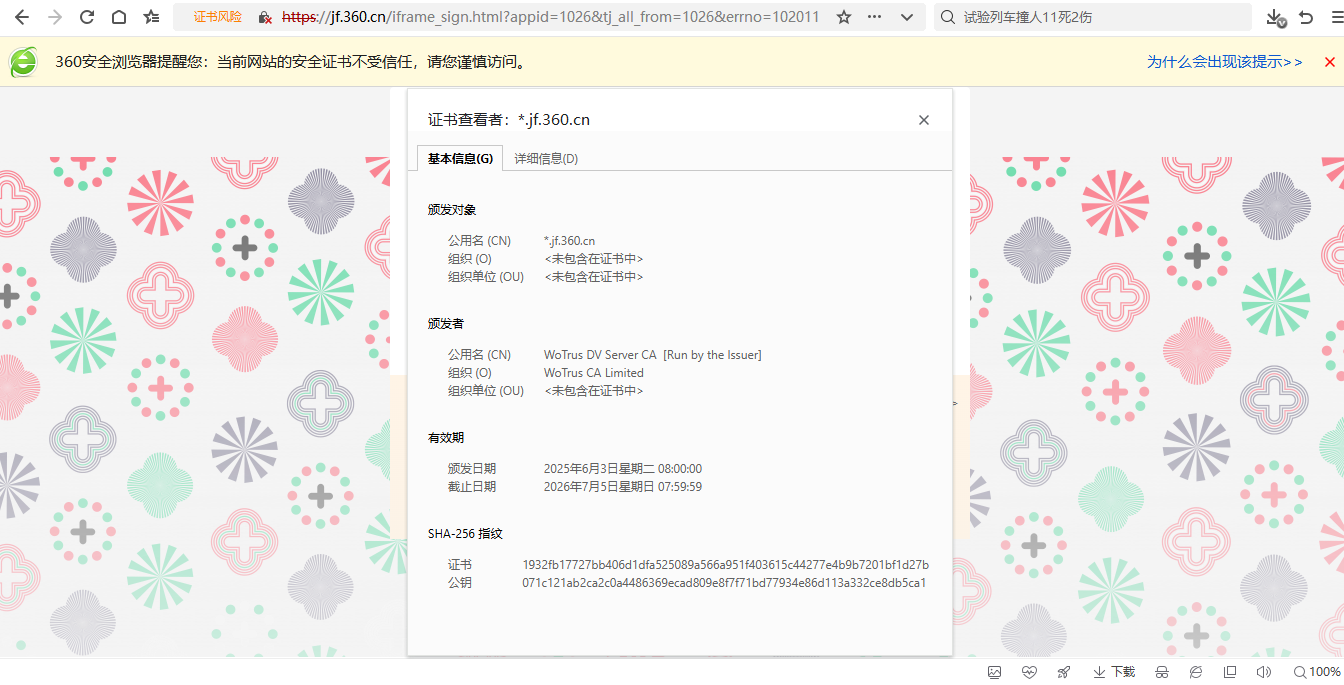This screenshot has height=685, width=1344.
Task: Reload the page with the refresh icon
Action: [87, 17]
